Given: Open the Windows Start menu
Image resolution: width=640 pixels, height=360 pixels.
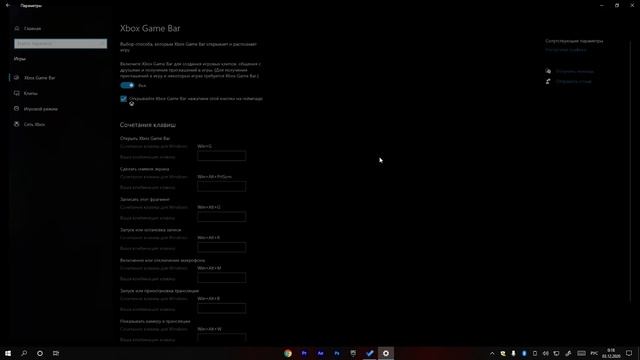Looking at the screenshot, I should [8, 353].
